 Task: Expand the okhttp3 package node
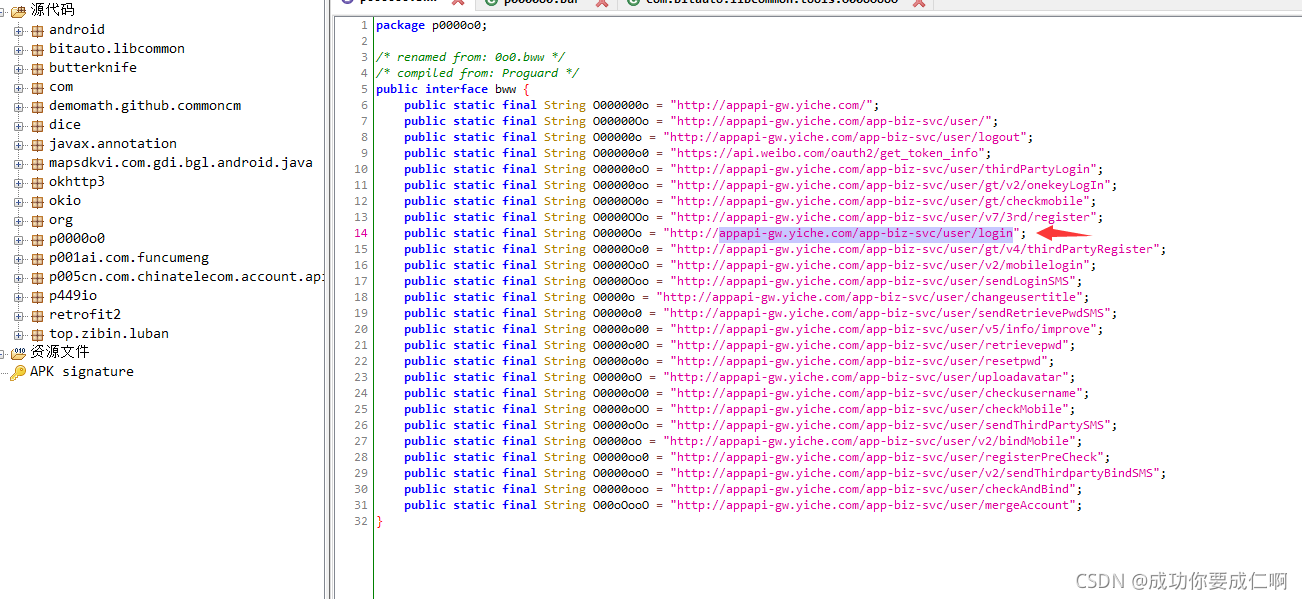pyautogui.click(x=18, y=182)
